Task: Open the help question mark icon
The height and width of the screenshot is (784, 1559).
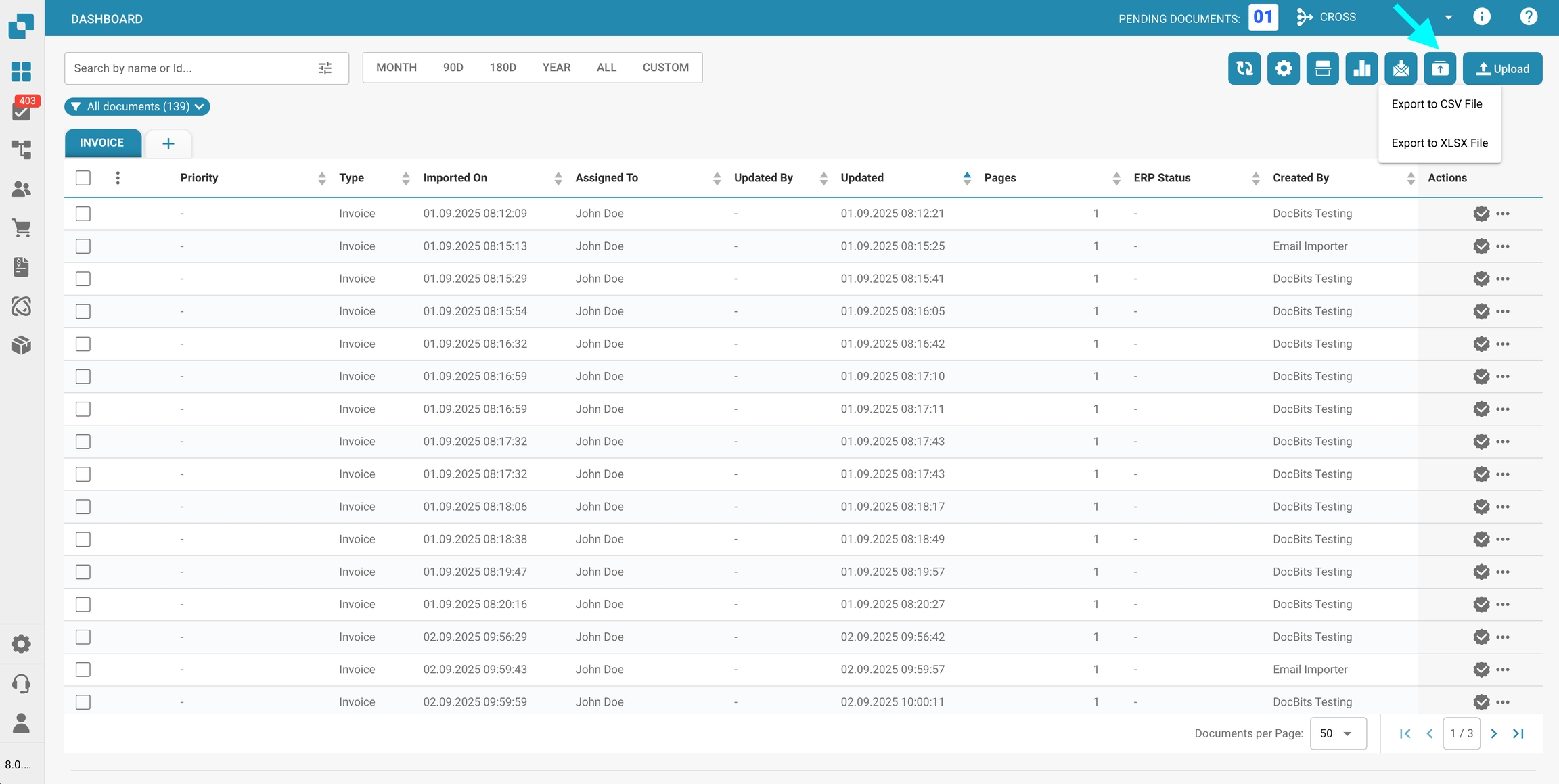Action: 1528,17
